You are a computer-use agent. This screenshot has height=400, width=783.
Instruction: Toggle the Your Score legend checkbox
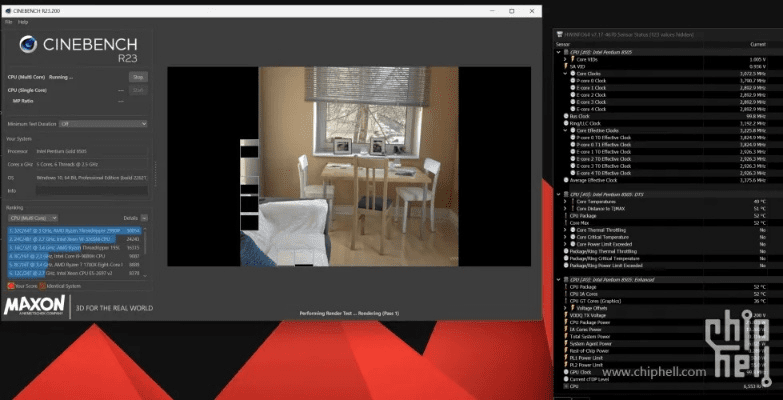[x=8, y=286]
